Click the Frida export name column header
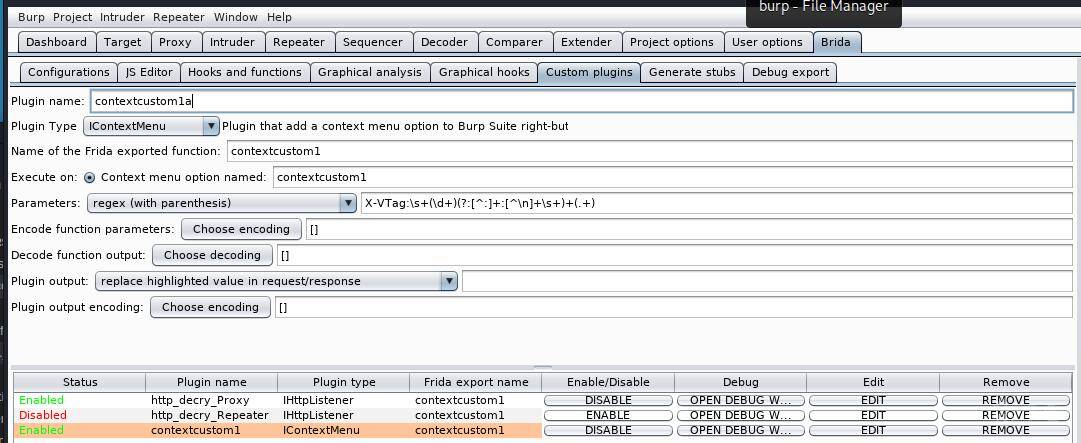 pos(476,382)
